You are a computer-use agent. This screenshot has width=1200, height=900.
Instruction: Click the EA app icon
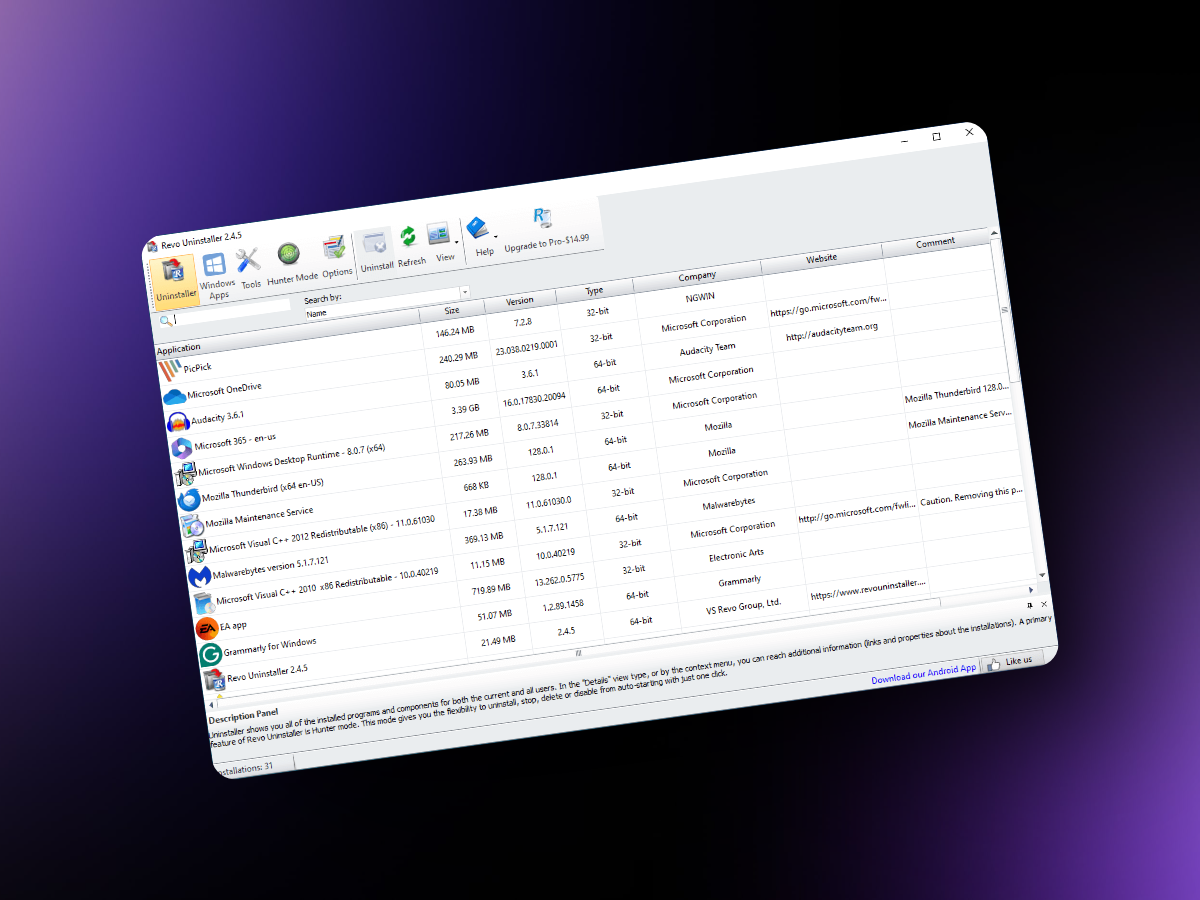point(206,628)
